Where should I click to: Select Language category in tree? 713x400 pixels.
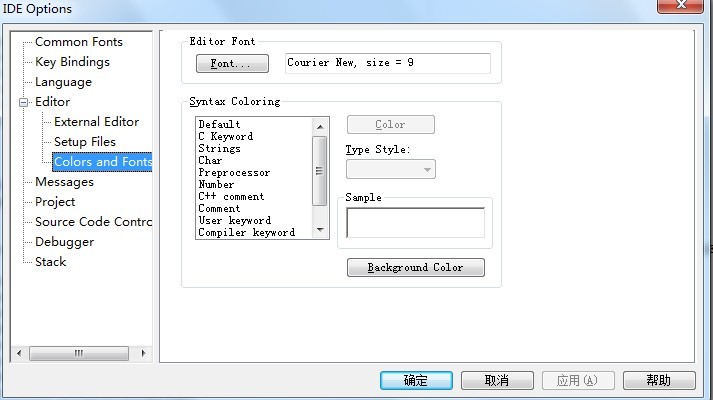tap(63, 82)
